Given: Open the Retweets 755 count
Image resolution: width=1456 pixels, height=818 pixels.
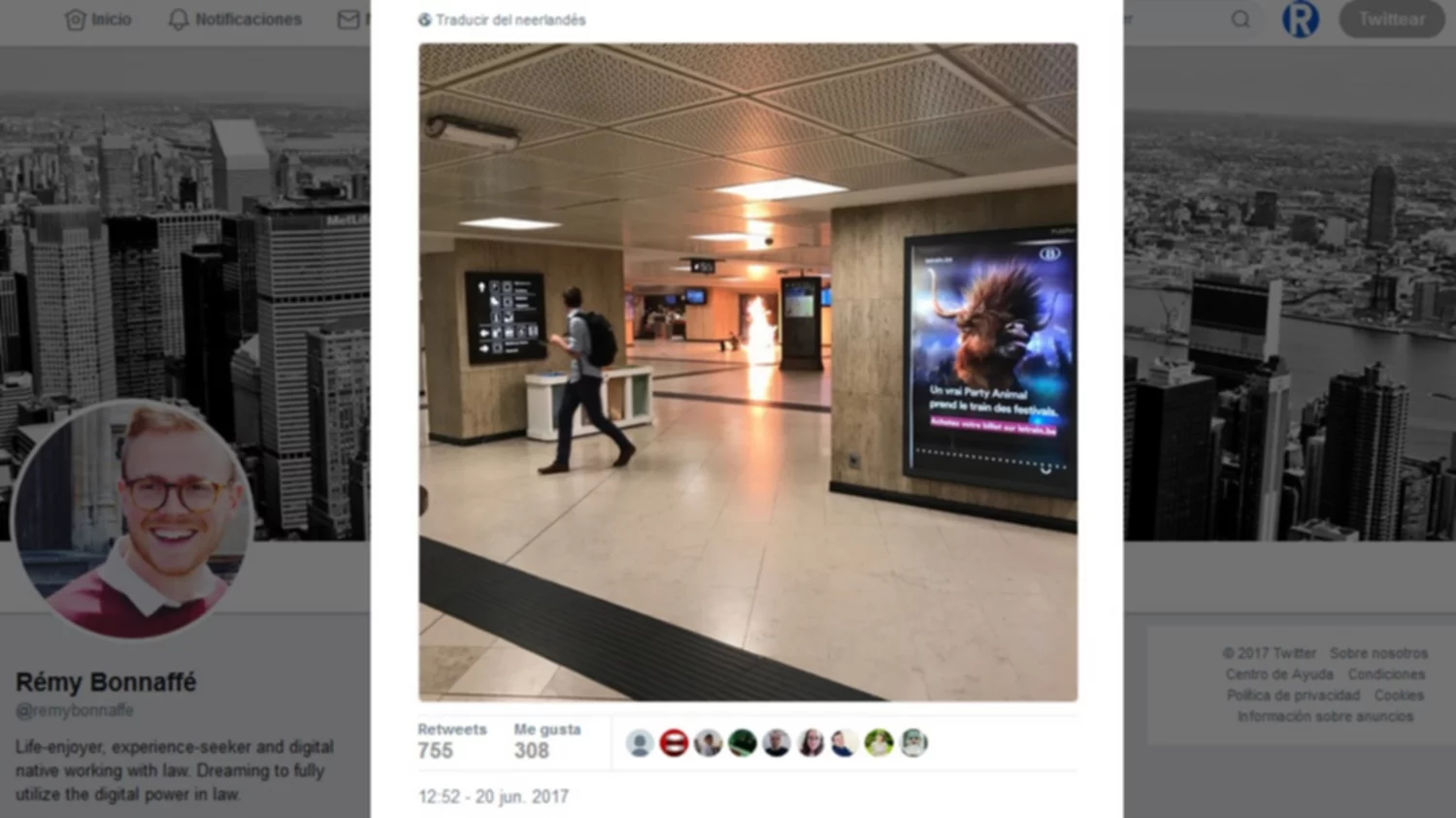Looking at the screenshot, I should tap(452, 741).
